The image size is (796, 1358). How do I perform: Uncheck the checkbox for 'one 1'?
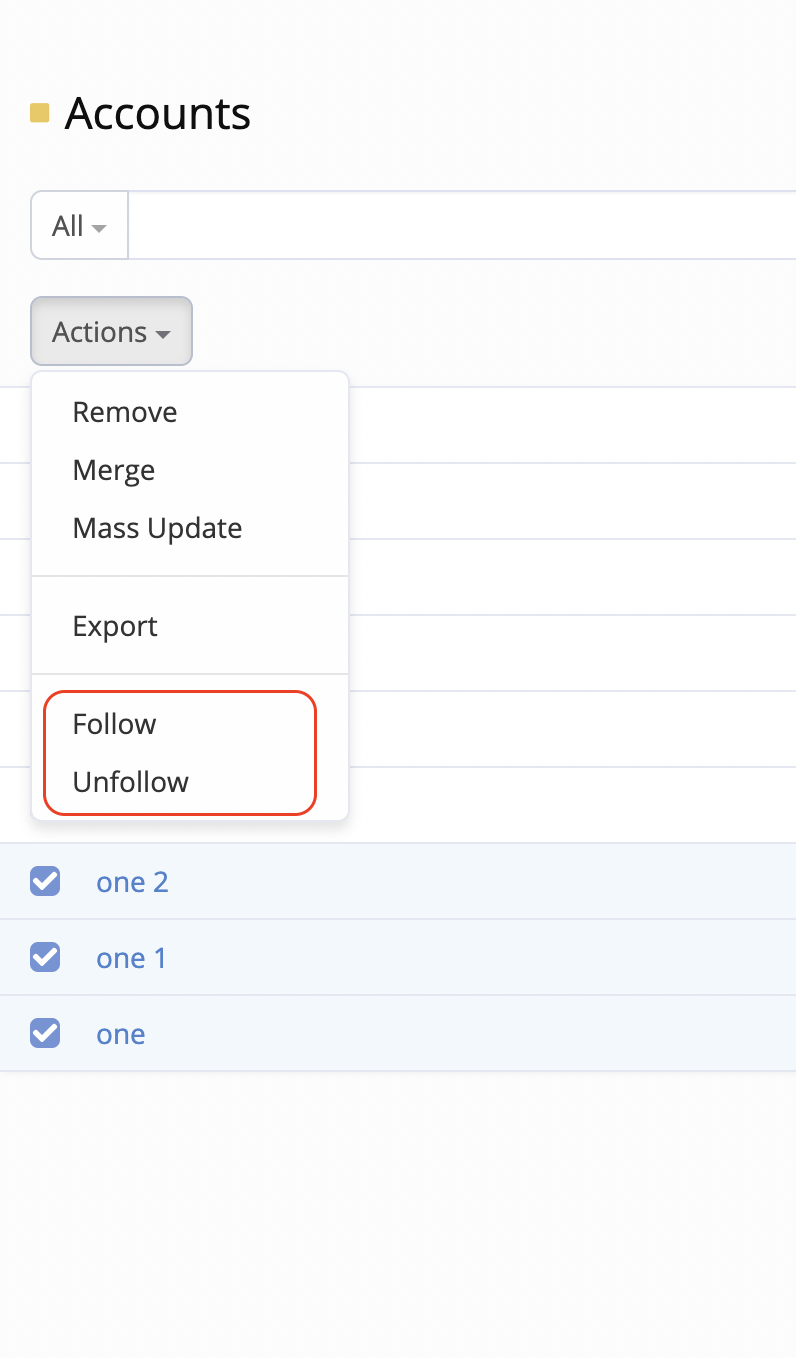pyautogui.click(x=45, y=957)
